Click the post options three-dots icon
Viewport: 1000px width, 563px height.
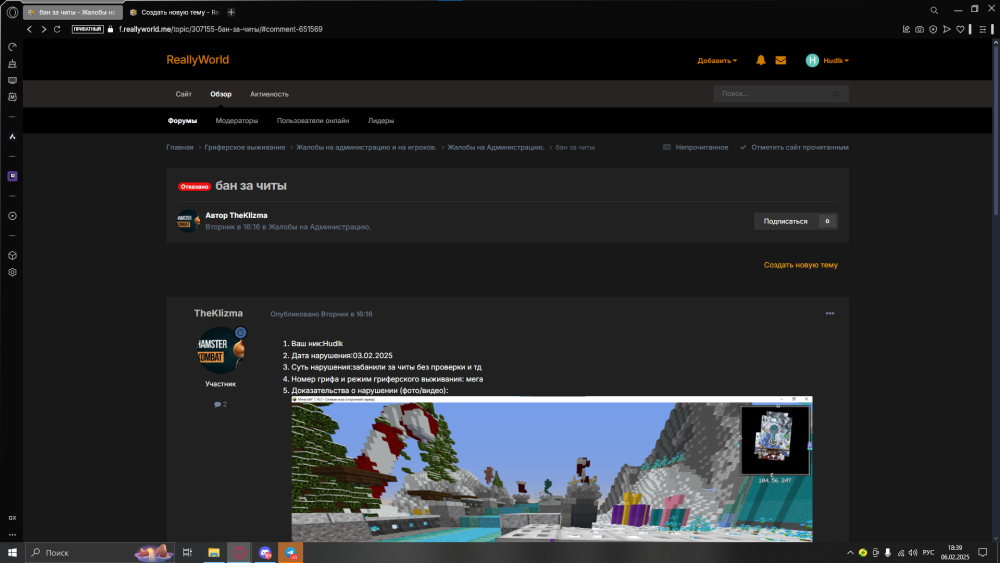tap(830, 314)
